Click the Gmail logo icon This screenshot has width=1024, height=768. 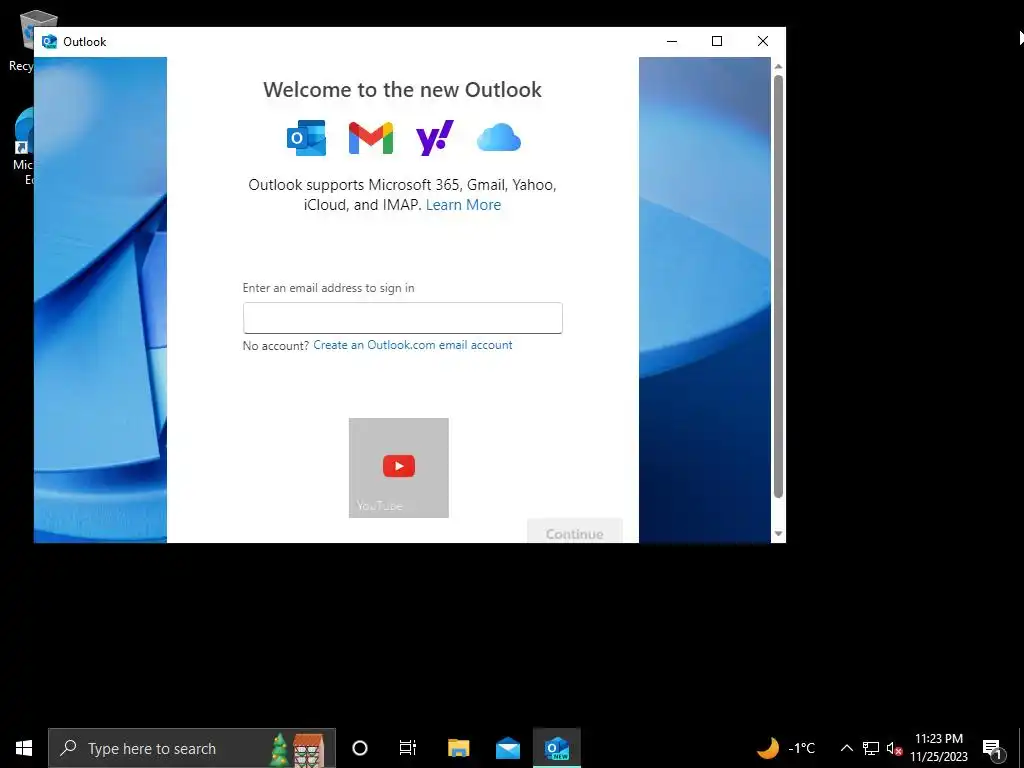point(370,138)
